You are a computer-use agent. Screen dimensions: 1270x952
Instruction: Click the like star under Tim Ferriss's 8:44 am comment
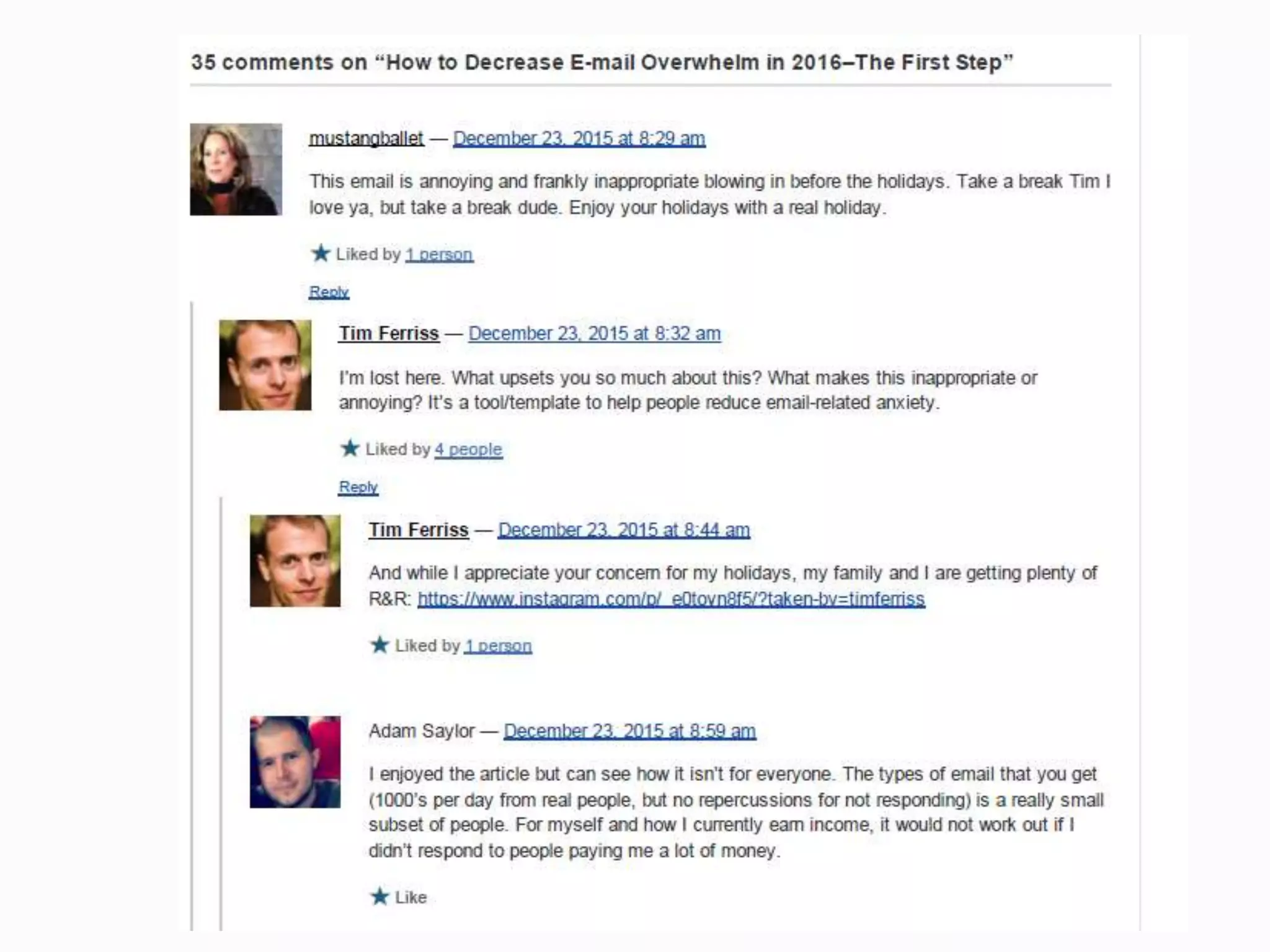[380, 645]
